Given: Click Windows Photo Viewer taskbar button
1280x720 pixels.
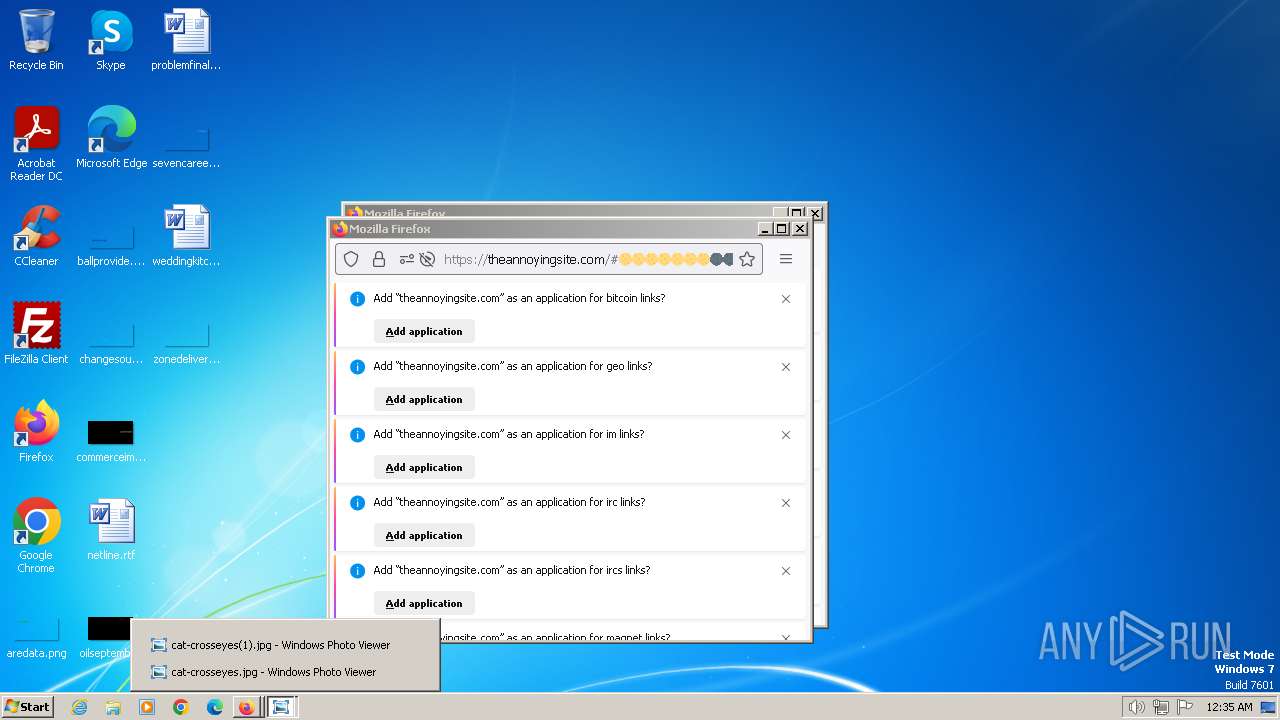Looking at the screenshot, I should [282, 707].
